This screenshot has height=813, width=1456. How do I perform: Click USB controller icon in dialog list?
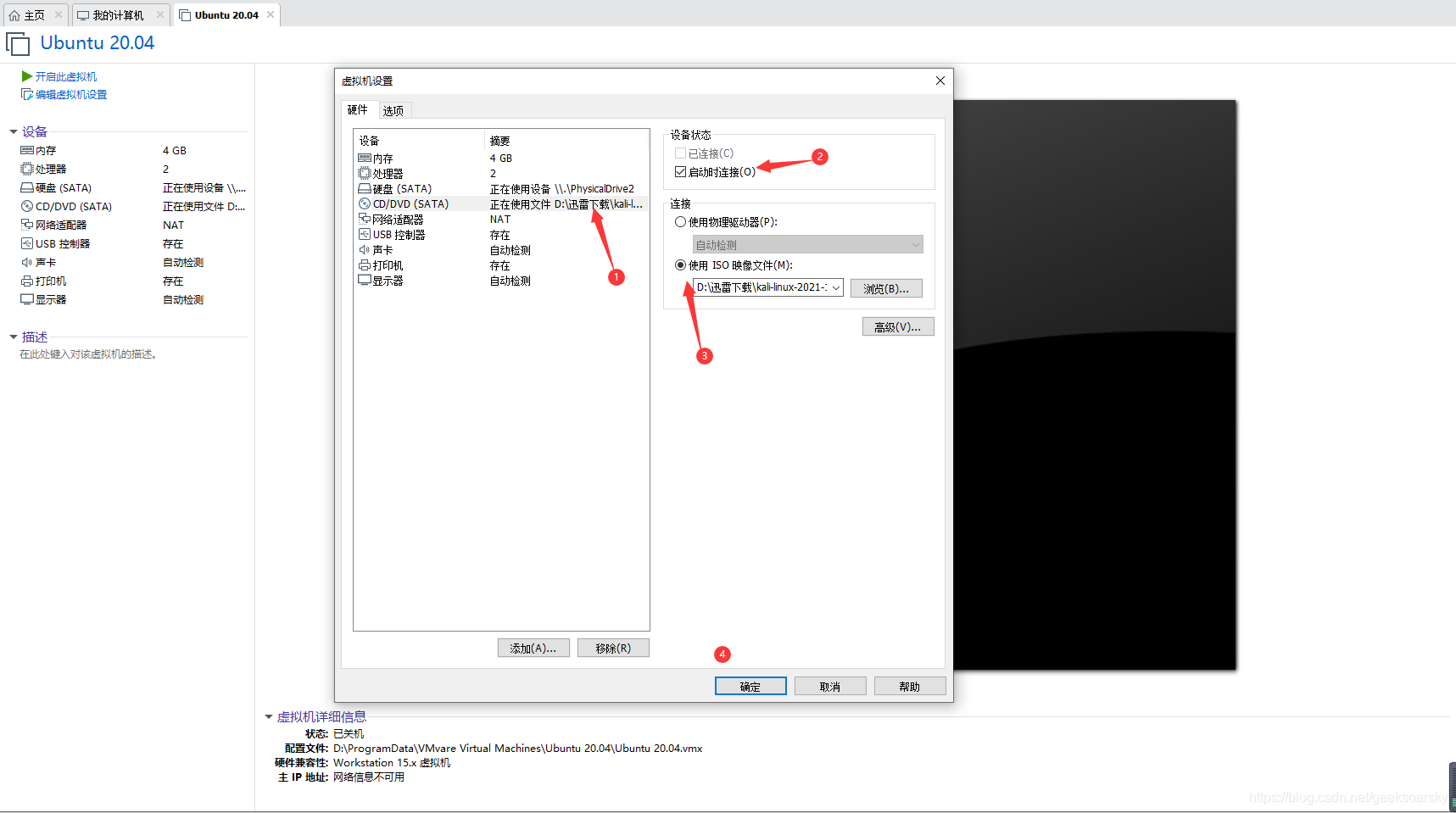click(365, 234)
